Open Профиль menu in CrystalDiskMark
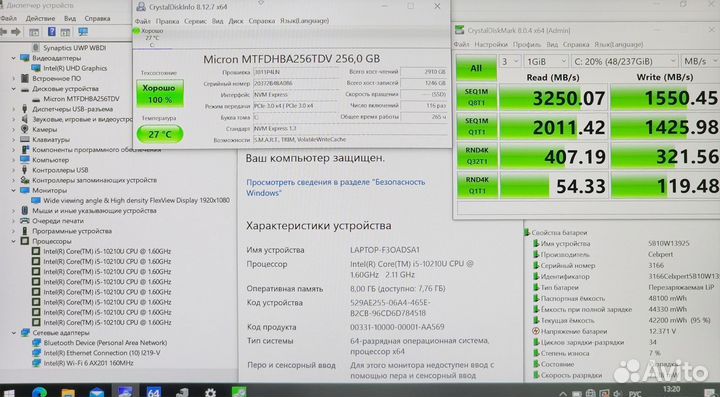Viewport: 720px width, 397px height. coord(527,45)
